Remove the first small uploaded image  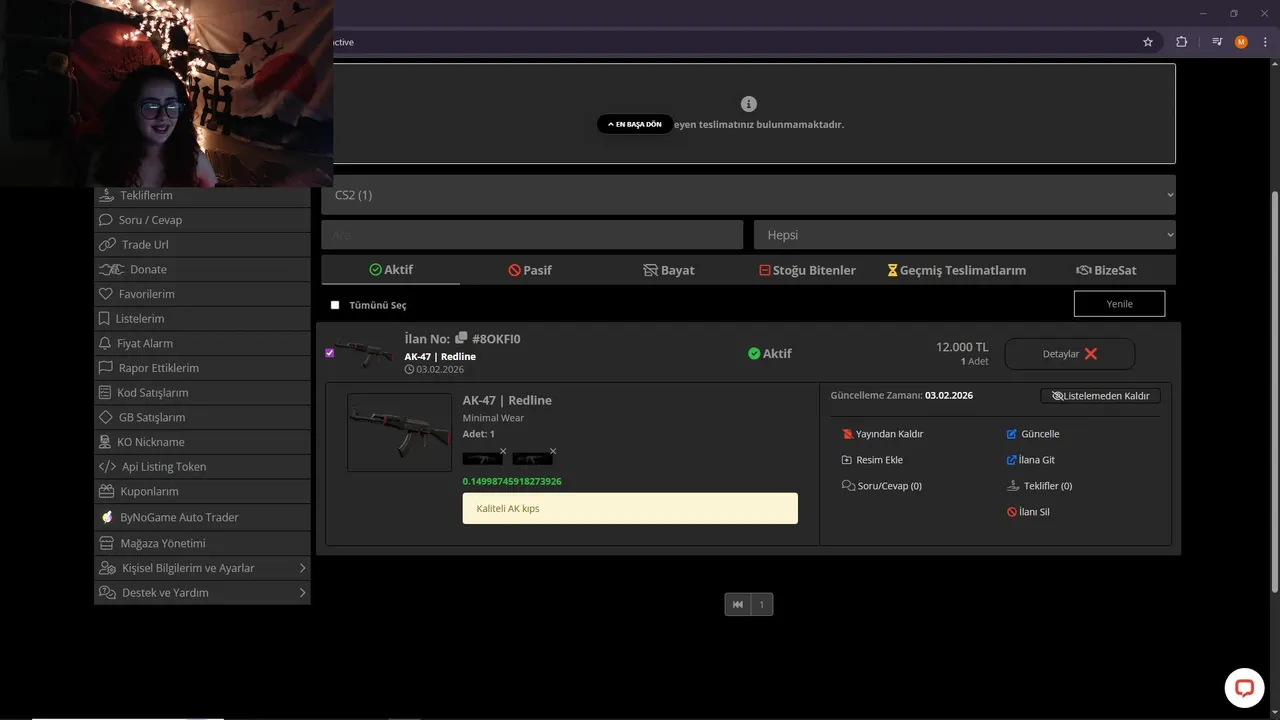[x=503, y=452]
